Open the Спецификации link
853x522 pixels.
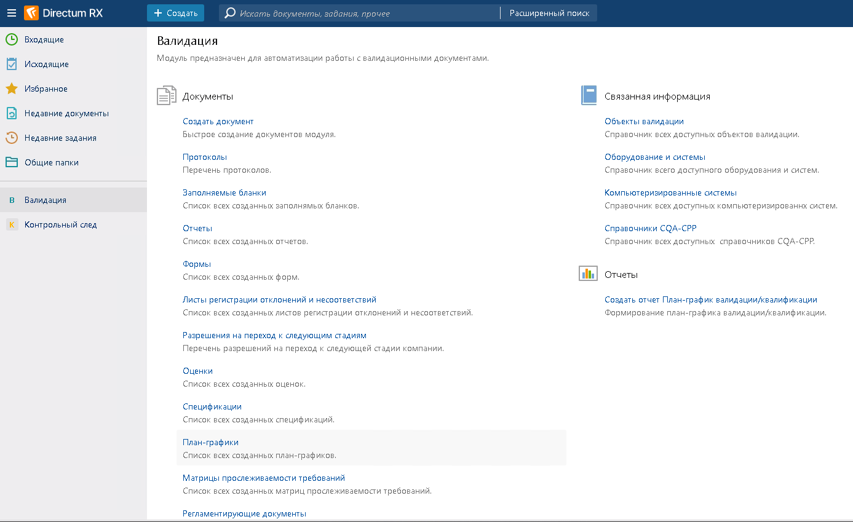[212, 406]
